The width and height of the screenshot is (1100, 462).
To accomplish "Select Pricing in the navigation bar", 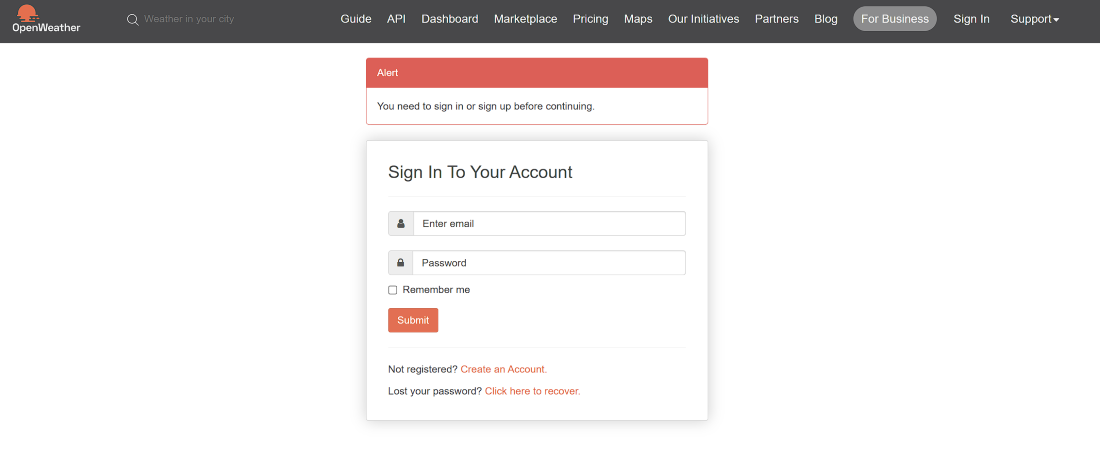I will (591, 20).
